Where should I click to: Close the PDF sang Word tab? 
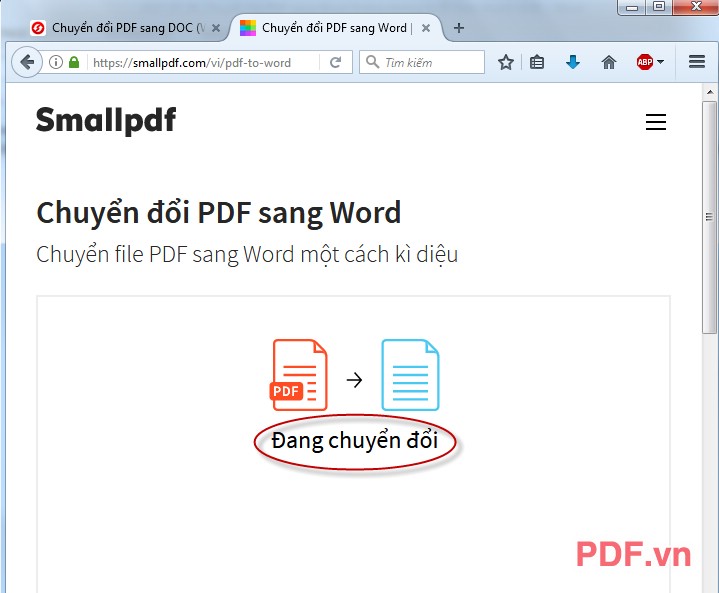tap(426, 28)
